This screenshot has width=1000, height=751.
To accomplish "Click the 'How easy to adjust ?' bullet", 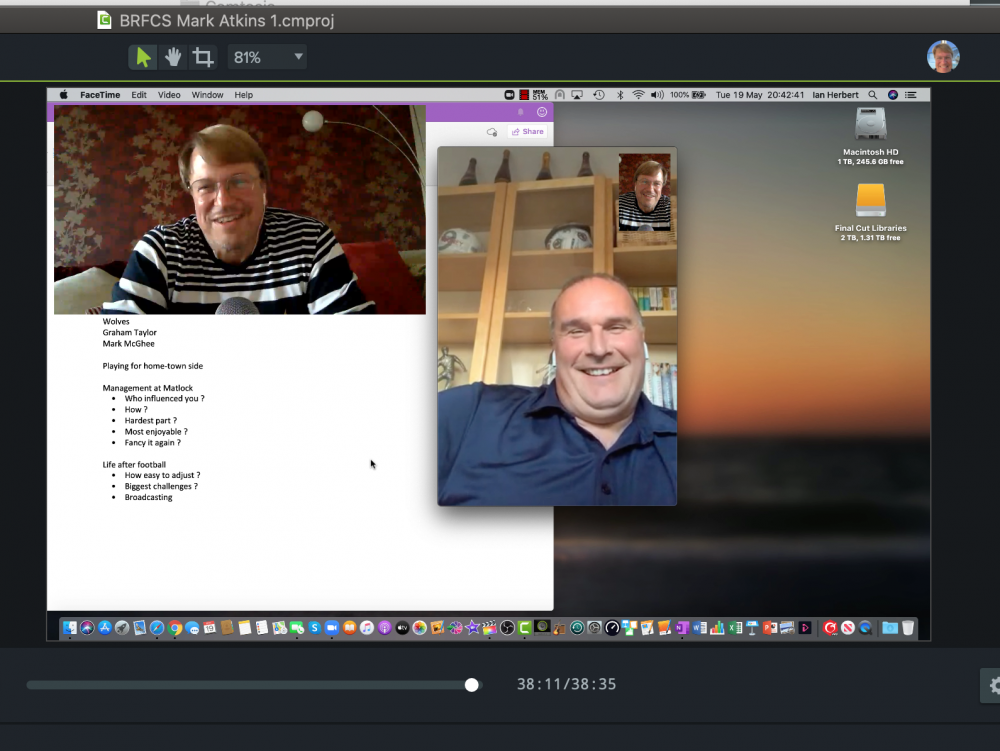I will [162, 475].
